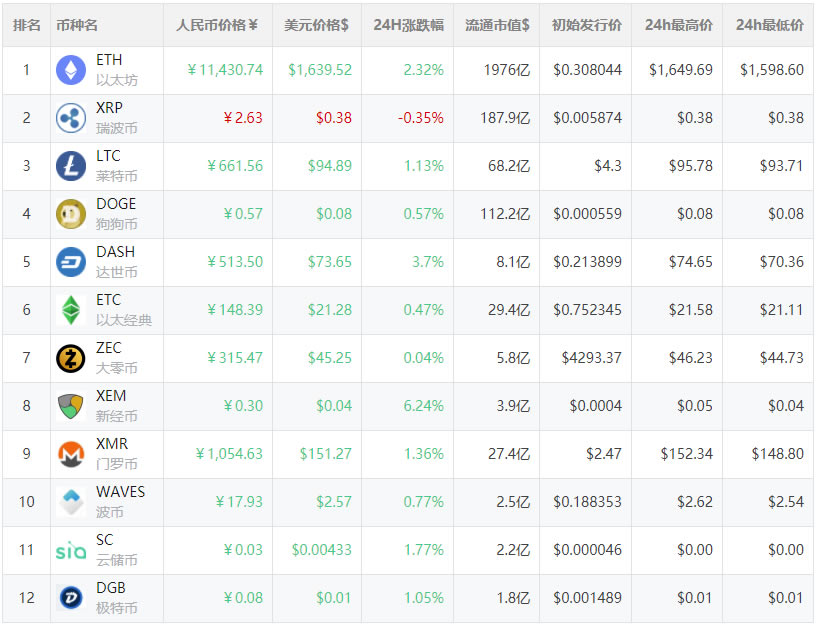Sort by the 排名 column header
This screenshot has height=626, width=817.
[27, 25]
